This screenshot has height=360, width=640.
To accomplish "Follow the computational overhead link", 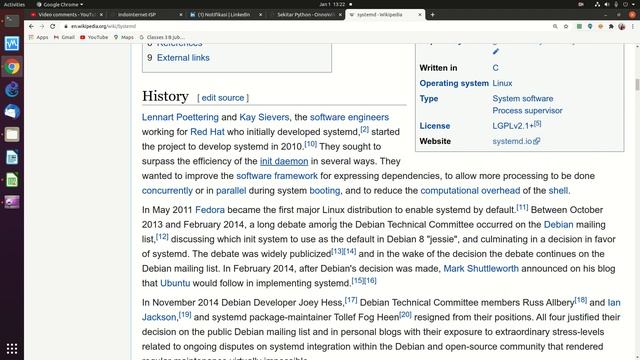I will click(470, 191).
